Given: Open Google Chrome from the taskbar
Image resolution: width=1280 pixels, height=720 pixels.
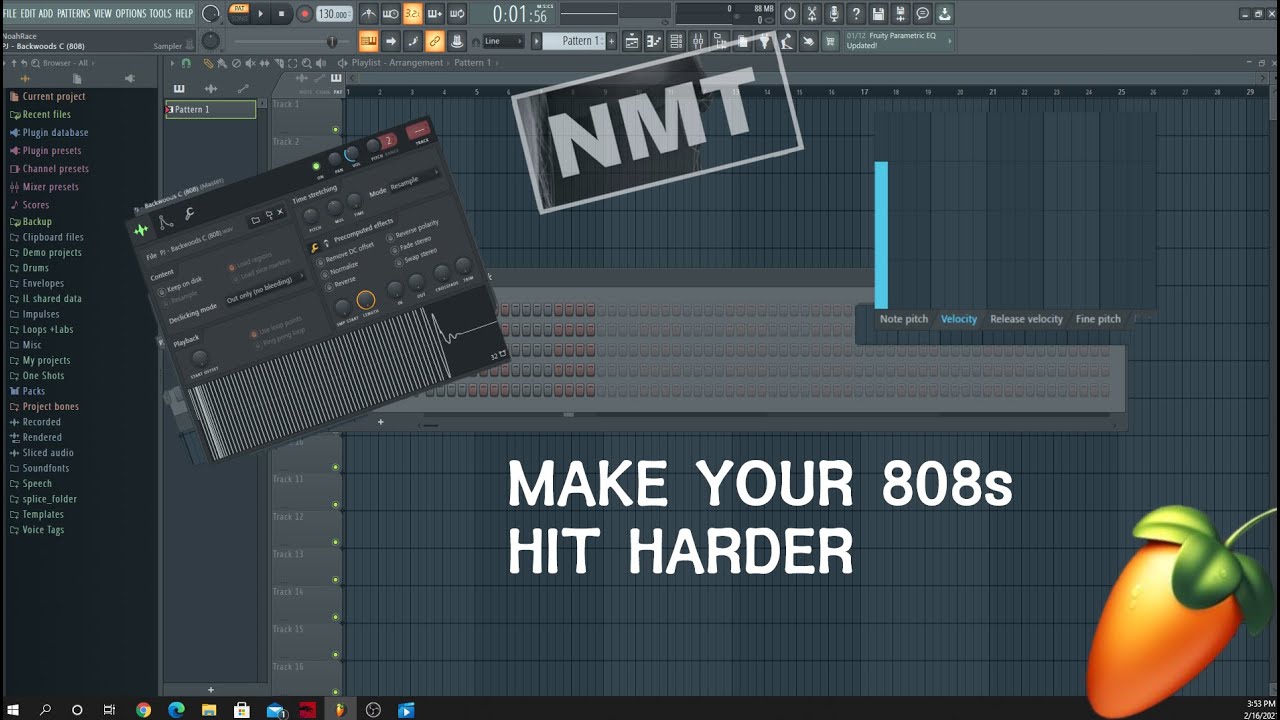Looking at the screenshot, I should pos(143,710).
